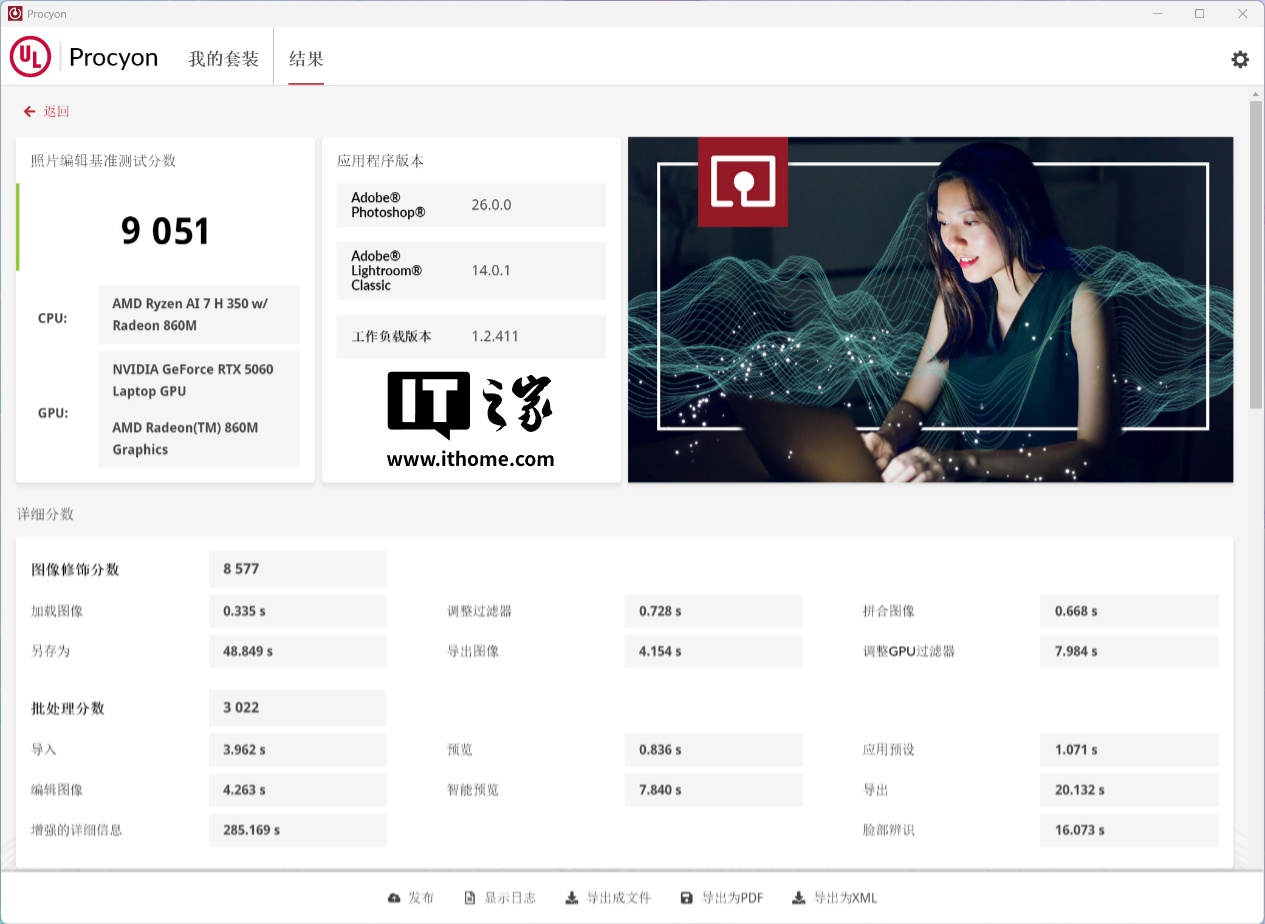Click the 批处理分数 value 3 022
The width and height of the screenshot is (1265, 924).
pos(297,708)
